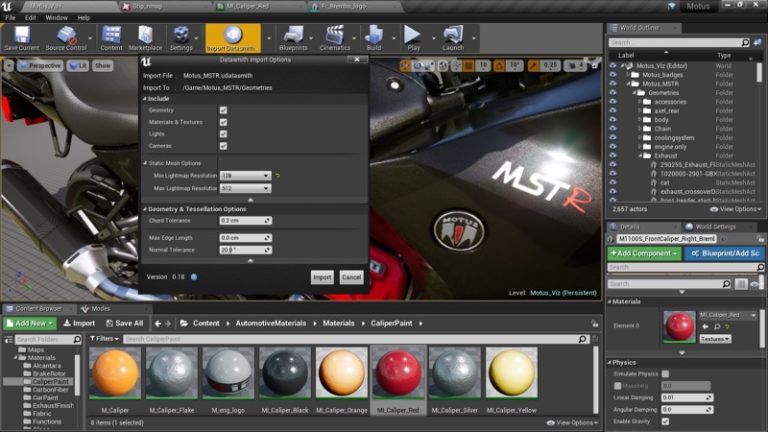Open the Cinematics toolbar icon

pyautogui.click(x=335, y=38)
